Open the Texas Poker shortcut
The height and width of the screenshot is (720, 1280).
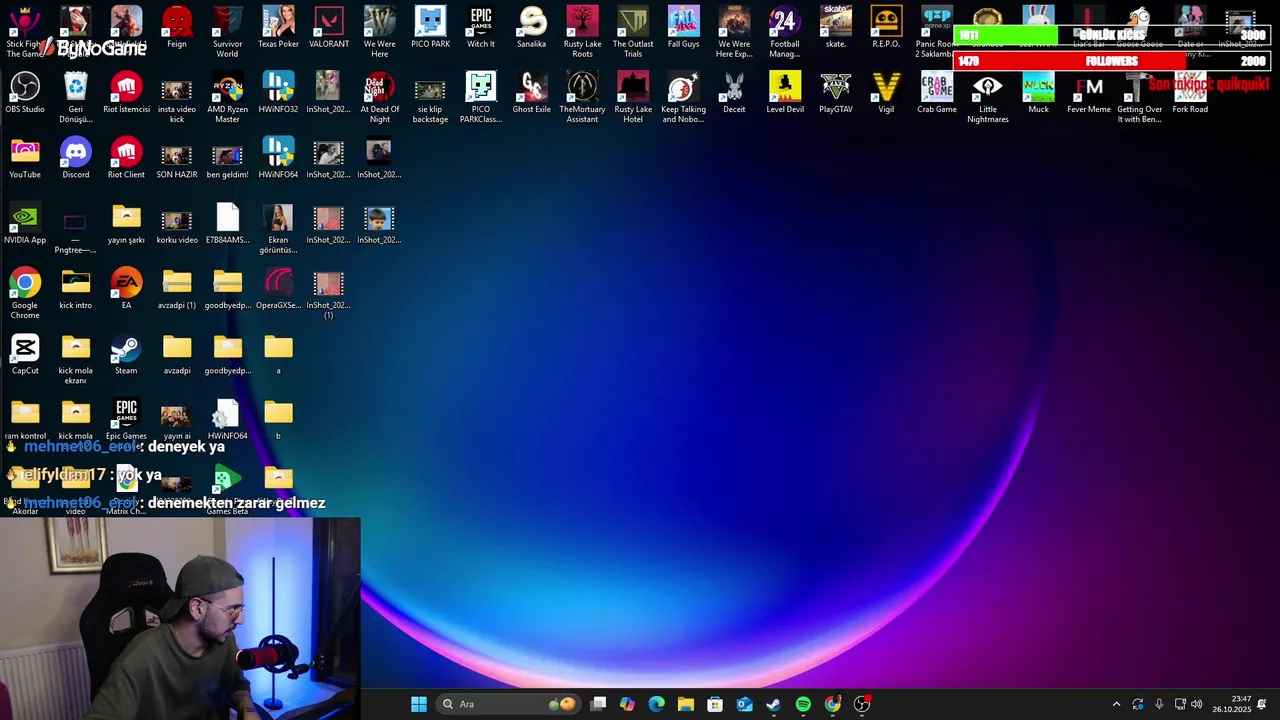pyautogui.click(x=278, y=28)
